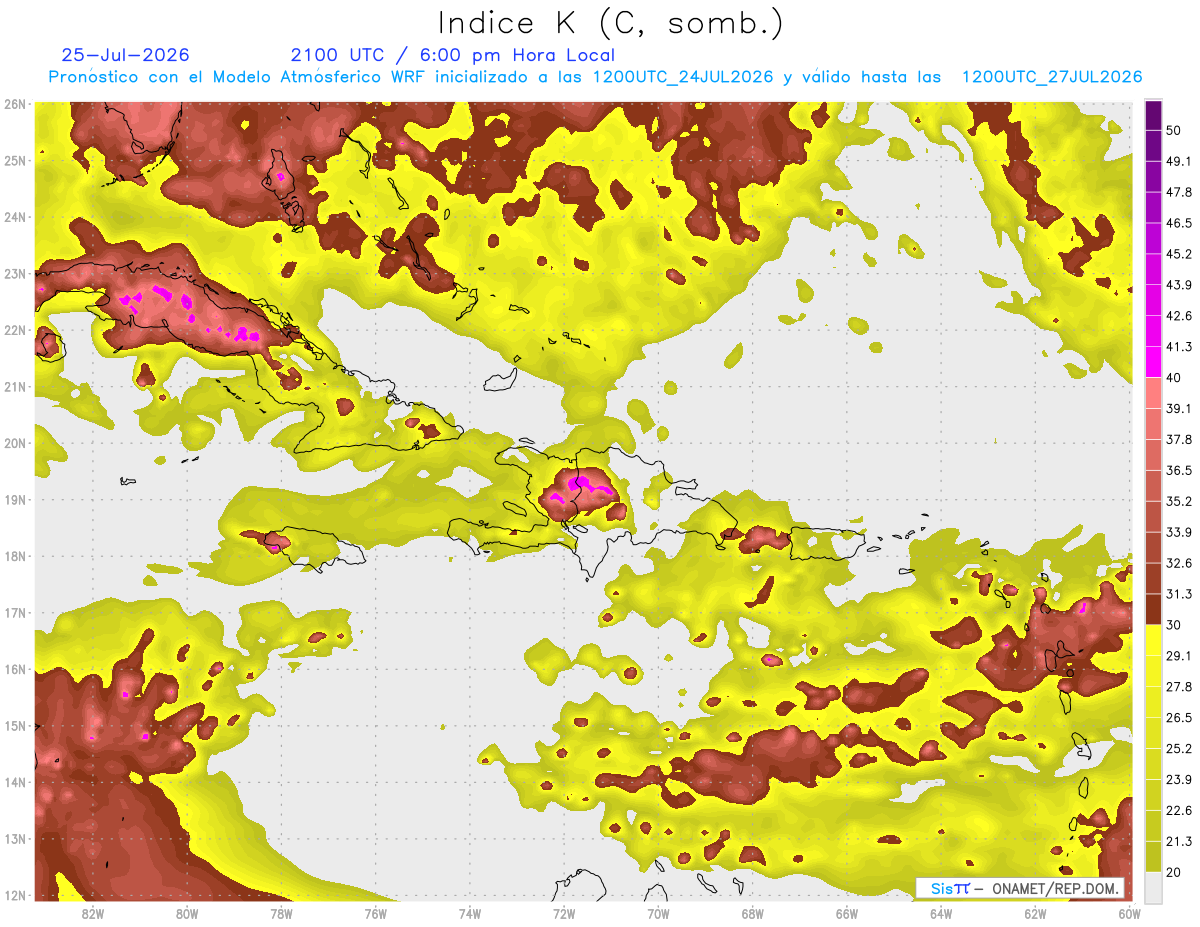This screenshot has width=1200, height=927.
Task: Click the longitude label '82W'
Action: (x=93, y=913)
